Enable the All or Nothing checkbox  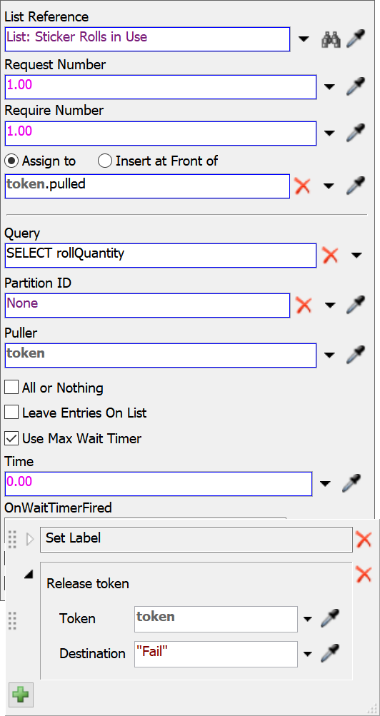pyautogui.click(x=11, y=388)
